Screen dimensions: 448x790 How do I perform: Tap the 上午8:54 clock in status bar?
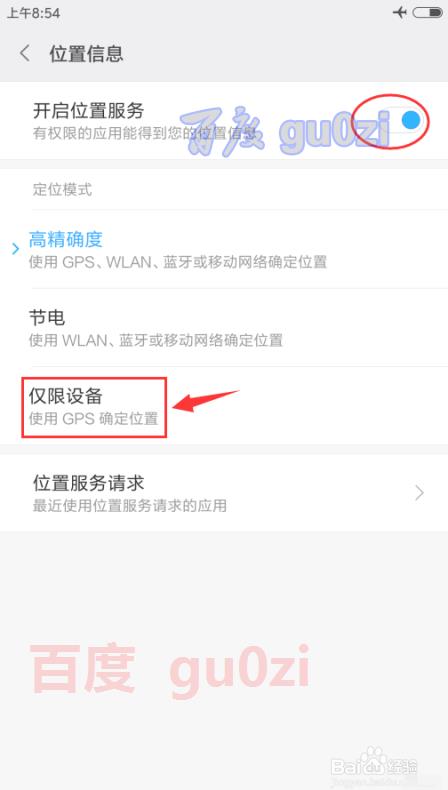pos(33,13)
